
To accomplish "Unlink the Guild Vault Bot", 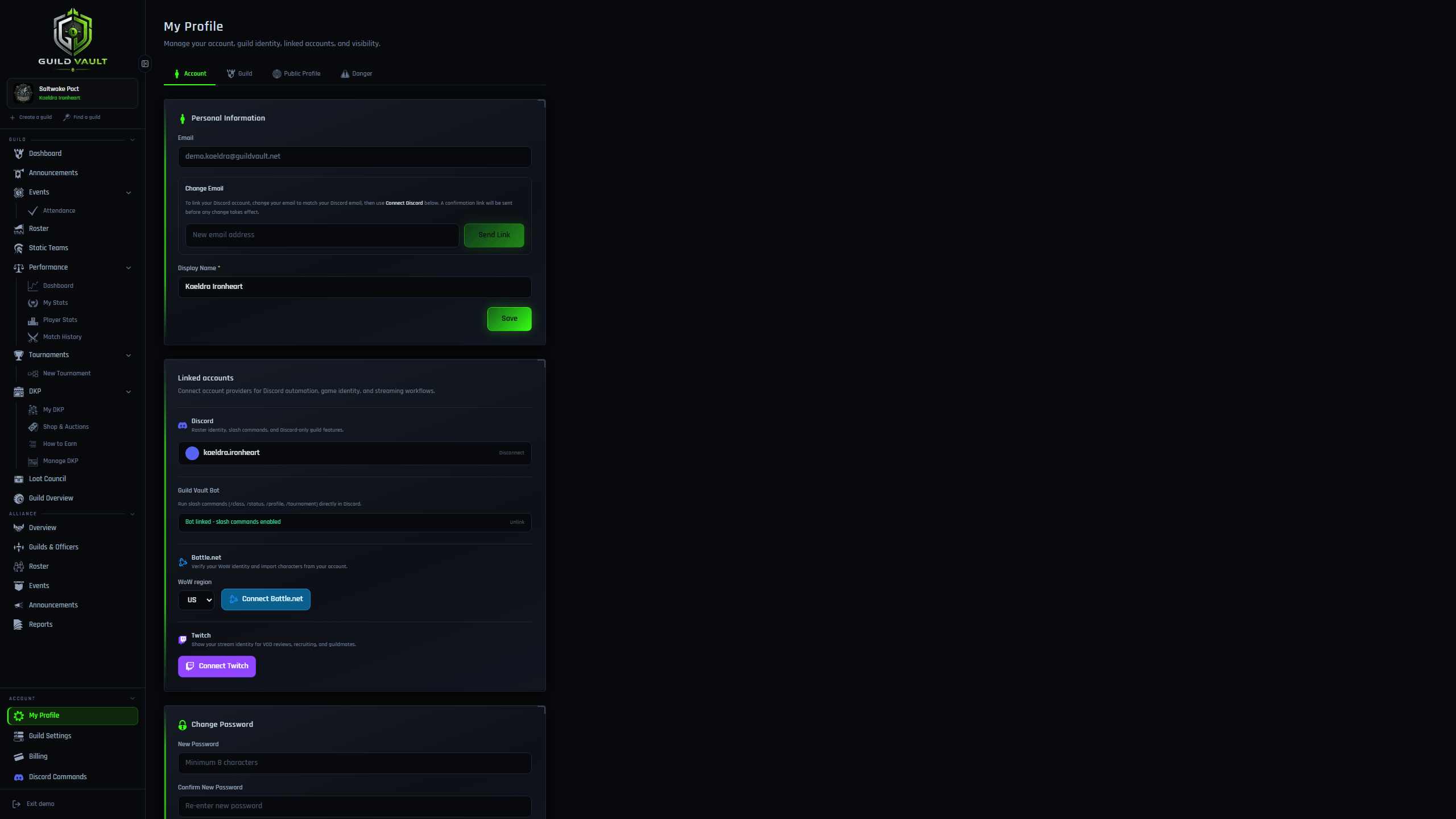I will pos(517,522).
